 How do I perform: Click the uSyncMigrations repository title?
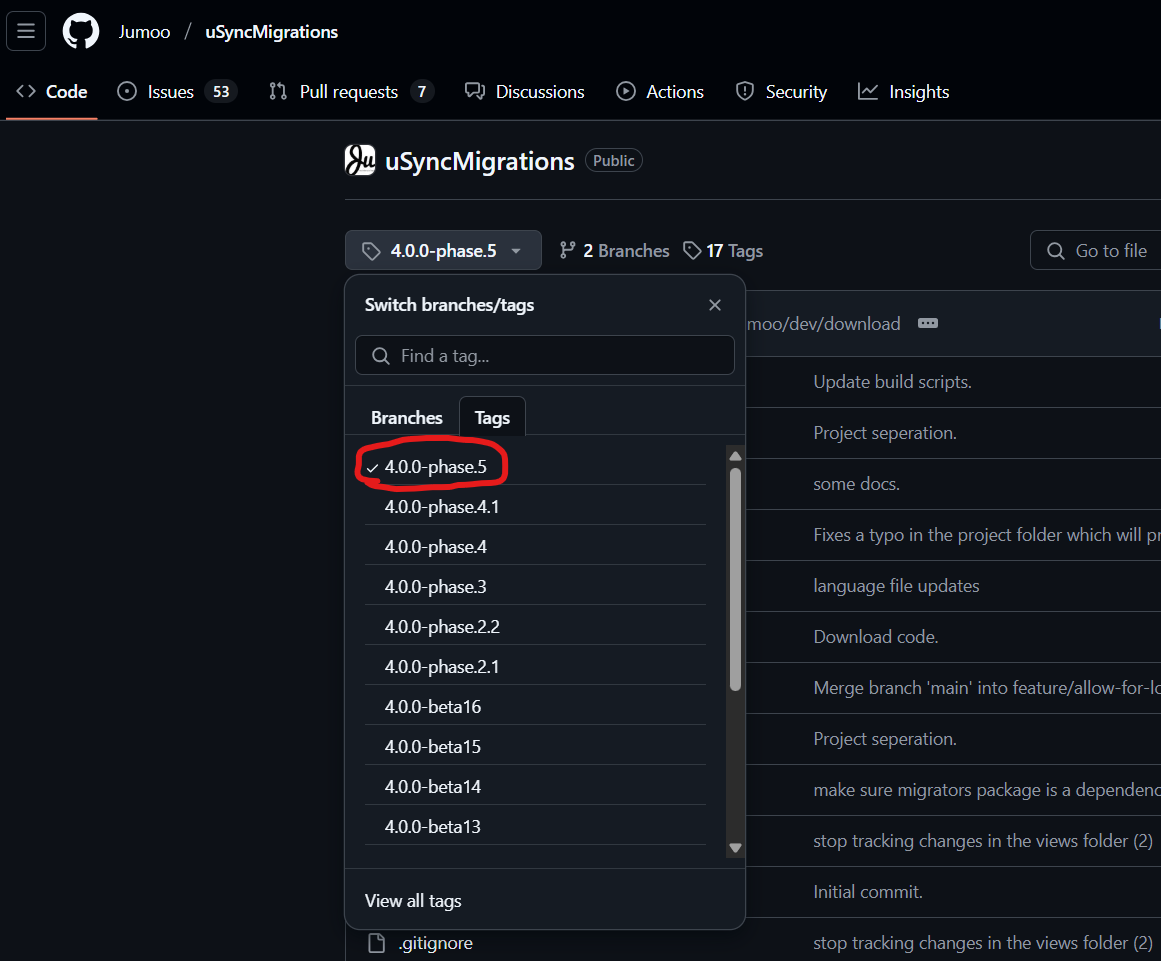pyautogui.click(x=479, y=161)
